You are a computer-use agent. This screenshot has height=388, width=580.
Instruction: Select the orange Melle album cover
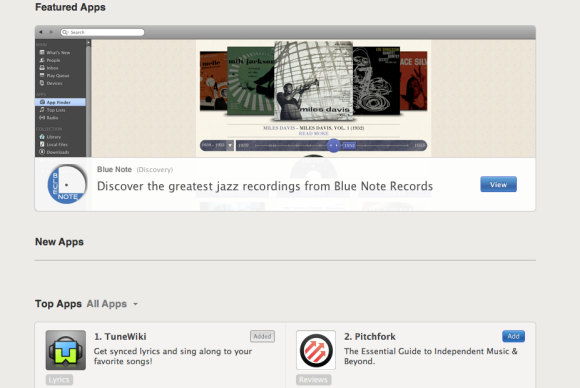click(213, 81)
